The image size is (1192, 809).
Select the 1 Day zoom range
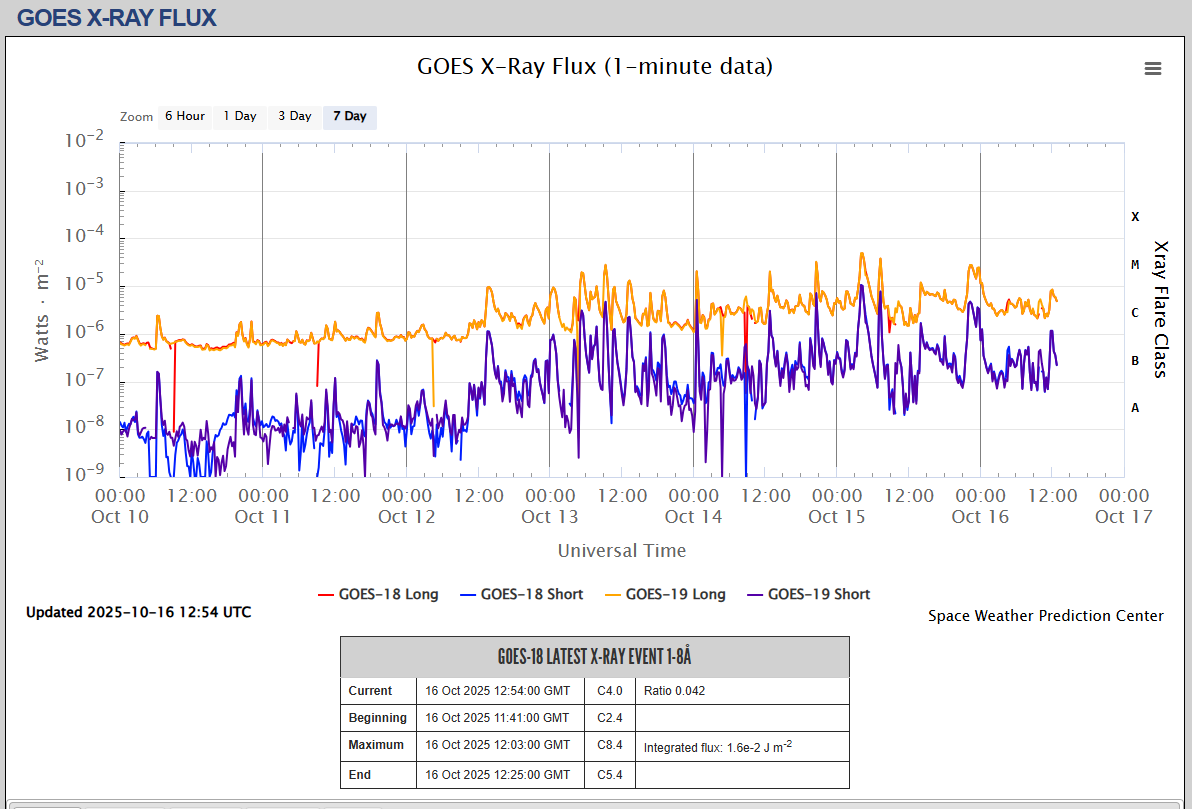240,117
